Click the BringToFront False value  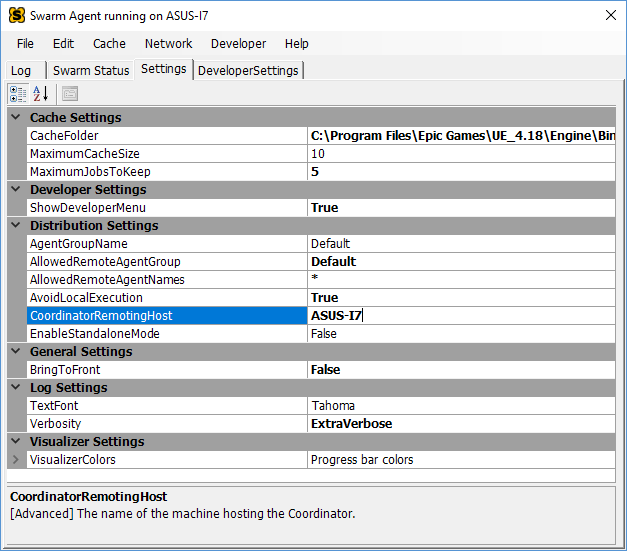point(461,370)
